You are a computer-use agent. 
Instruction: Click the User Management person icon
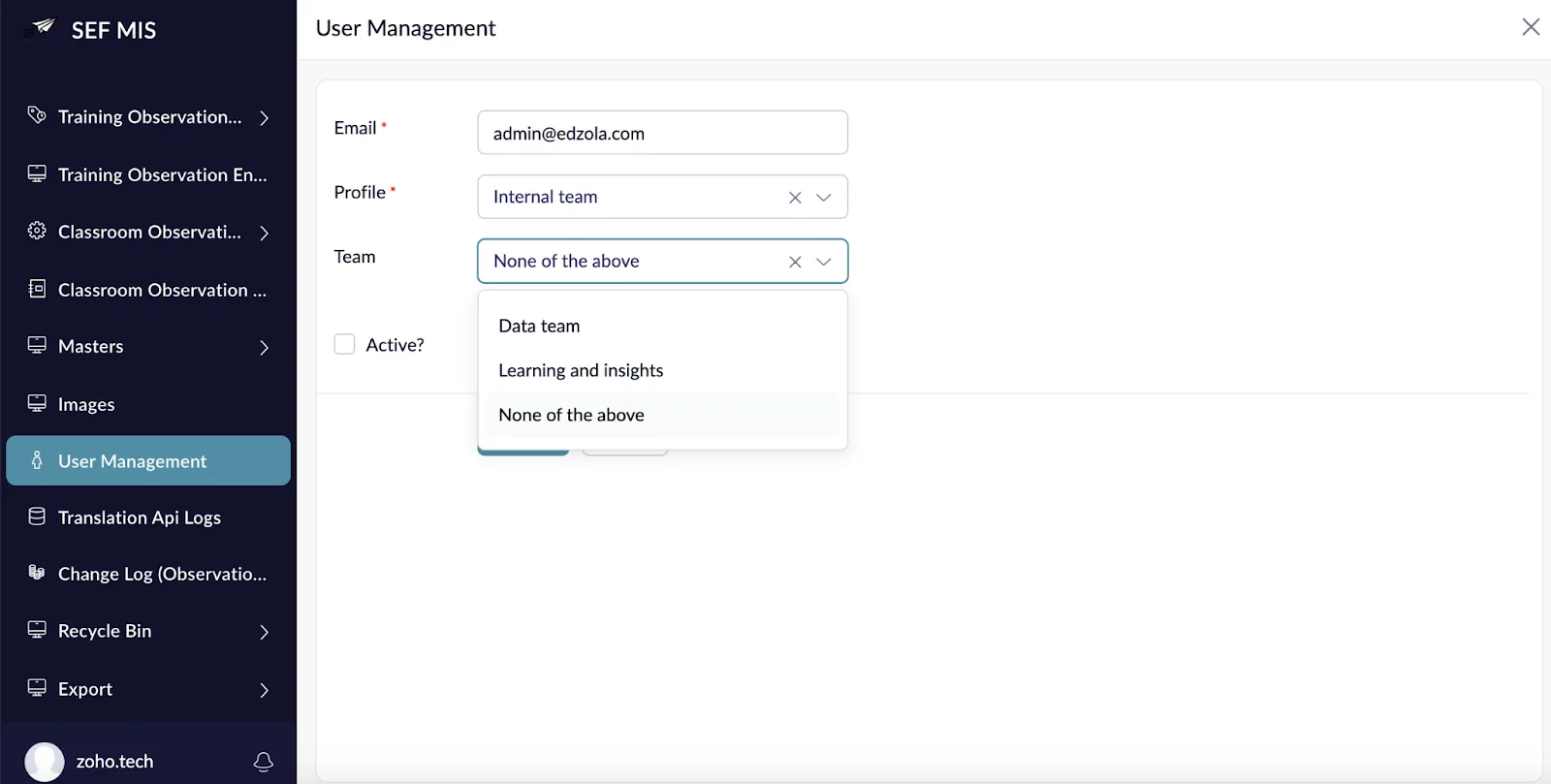(x=37, y=460)
